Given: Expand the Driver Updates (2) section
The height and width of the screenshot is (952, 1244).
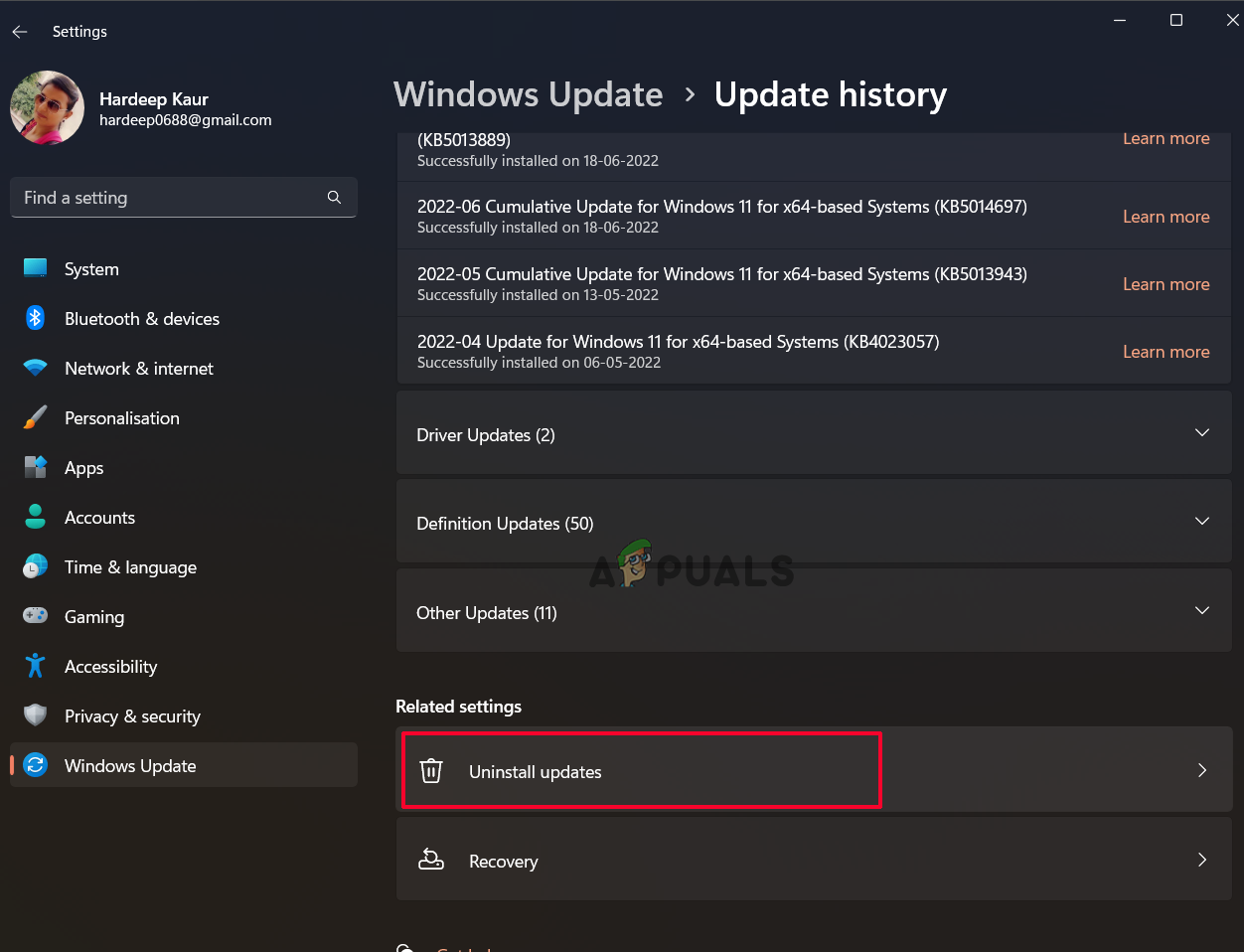Looking at the screenshot, I should [814, 433].
